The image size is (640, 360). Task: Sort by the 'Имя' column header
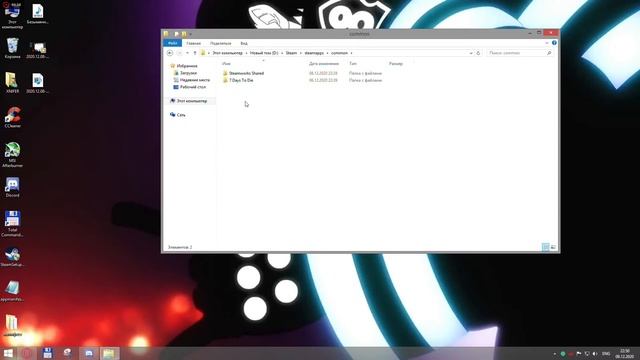pos(226,64)
